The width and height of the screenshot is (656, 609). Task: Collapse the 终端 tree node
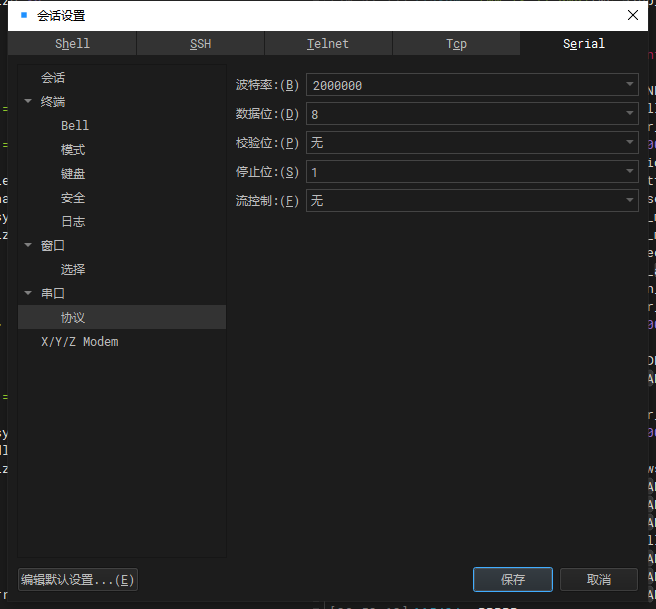pos(28,101)
